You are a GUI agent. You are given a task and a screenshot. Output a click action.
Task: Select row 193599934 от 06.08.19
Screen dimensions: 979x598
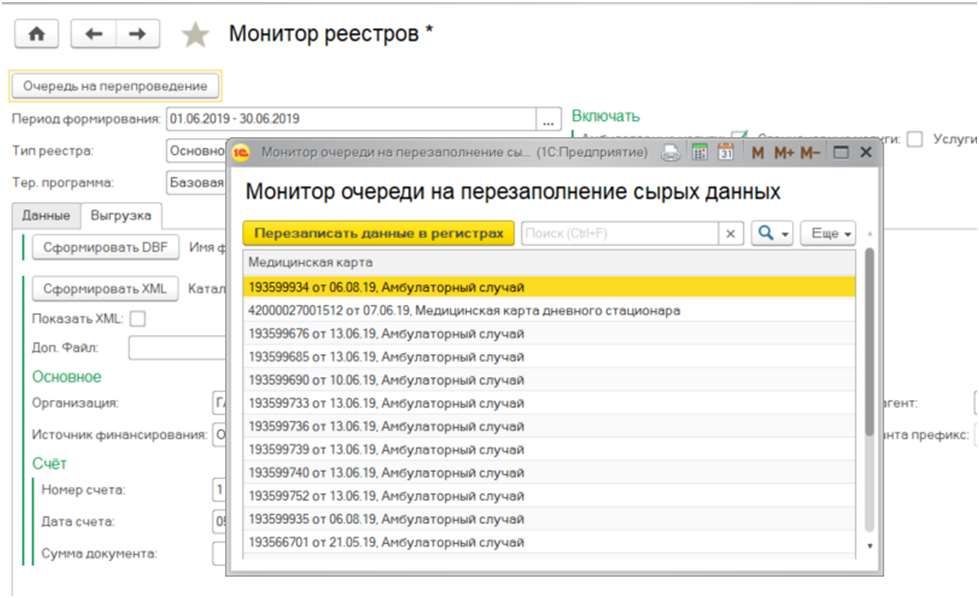point(549,287)
